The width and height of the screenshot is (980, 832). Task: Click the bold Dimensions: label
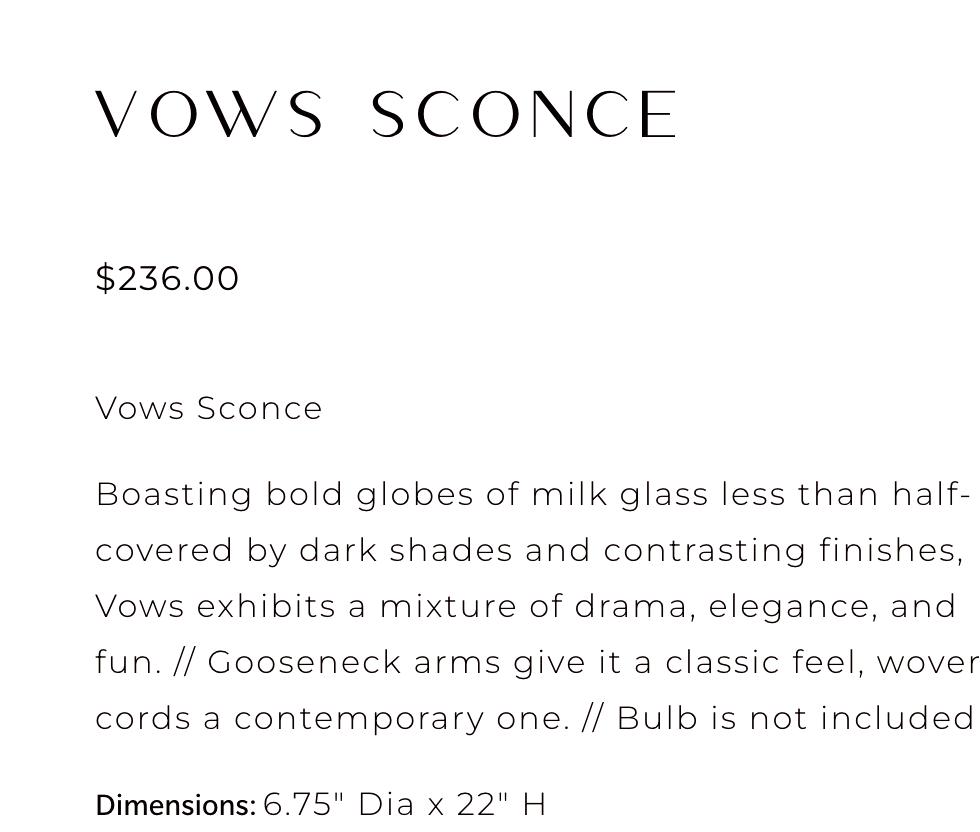pos(176,805)
